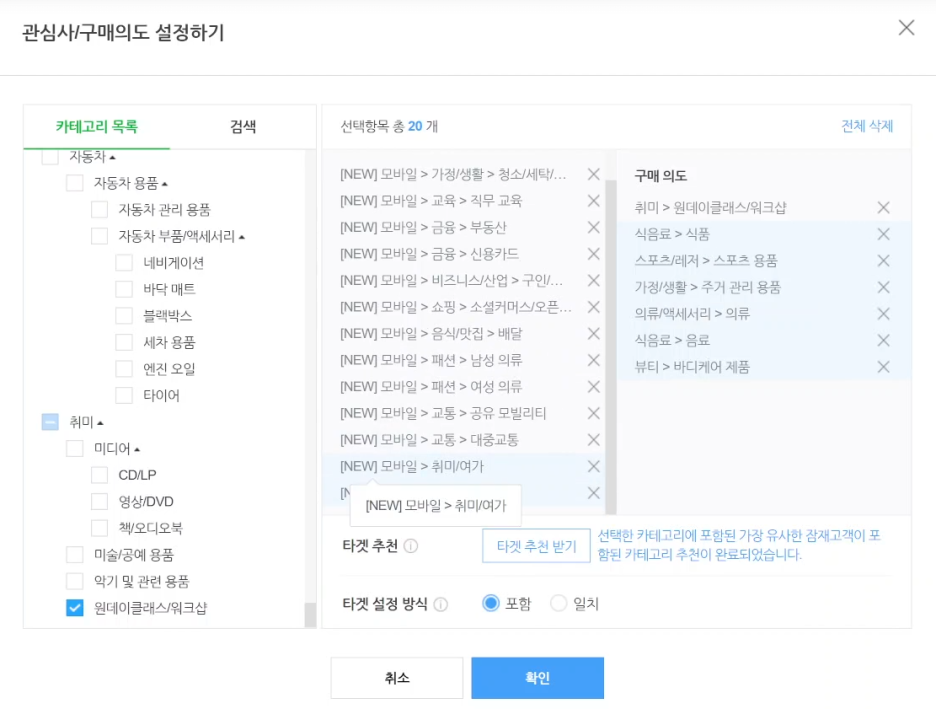Remove the 모바일 > 금융 > 부동산 item
This screenshot has height=709, width=936.
[593, 227]
